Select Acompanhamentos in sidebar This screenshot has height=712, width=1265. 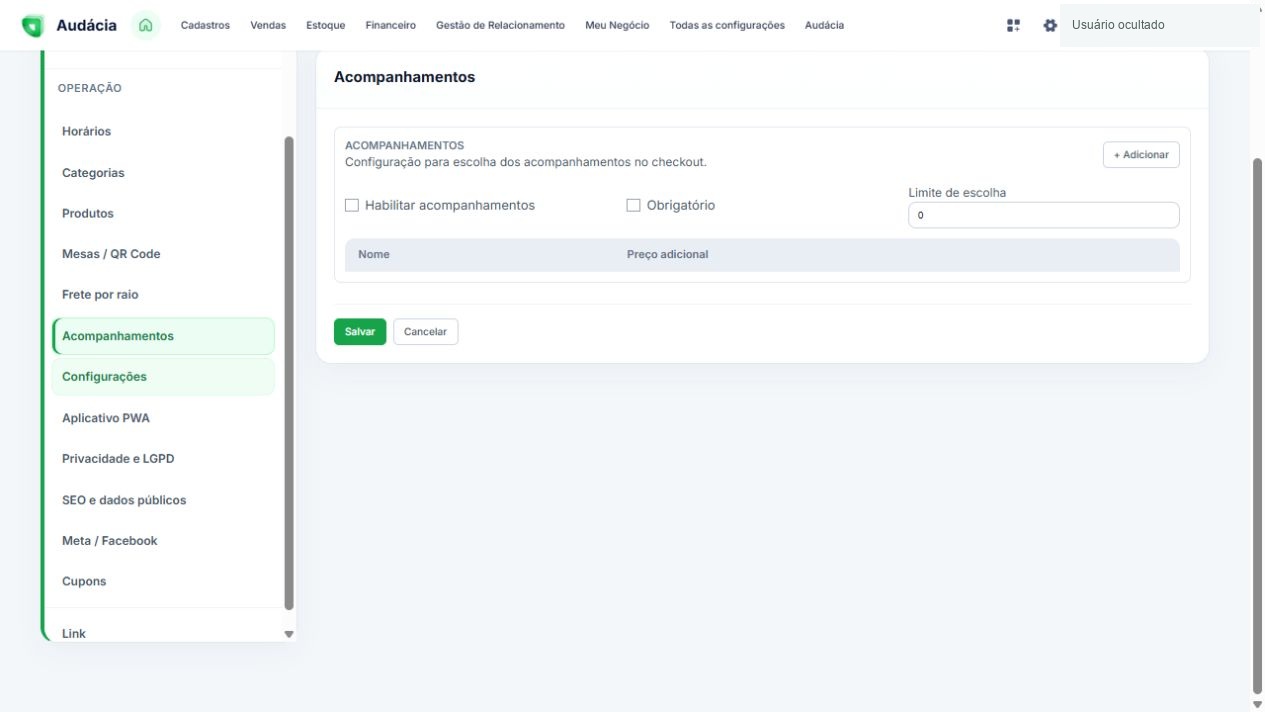(163, 336)
